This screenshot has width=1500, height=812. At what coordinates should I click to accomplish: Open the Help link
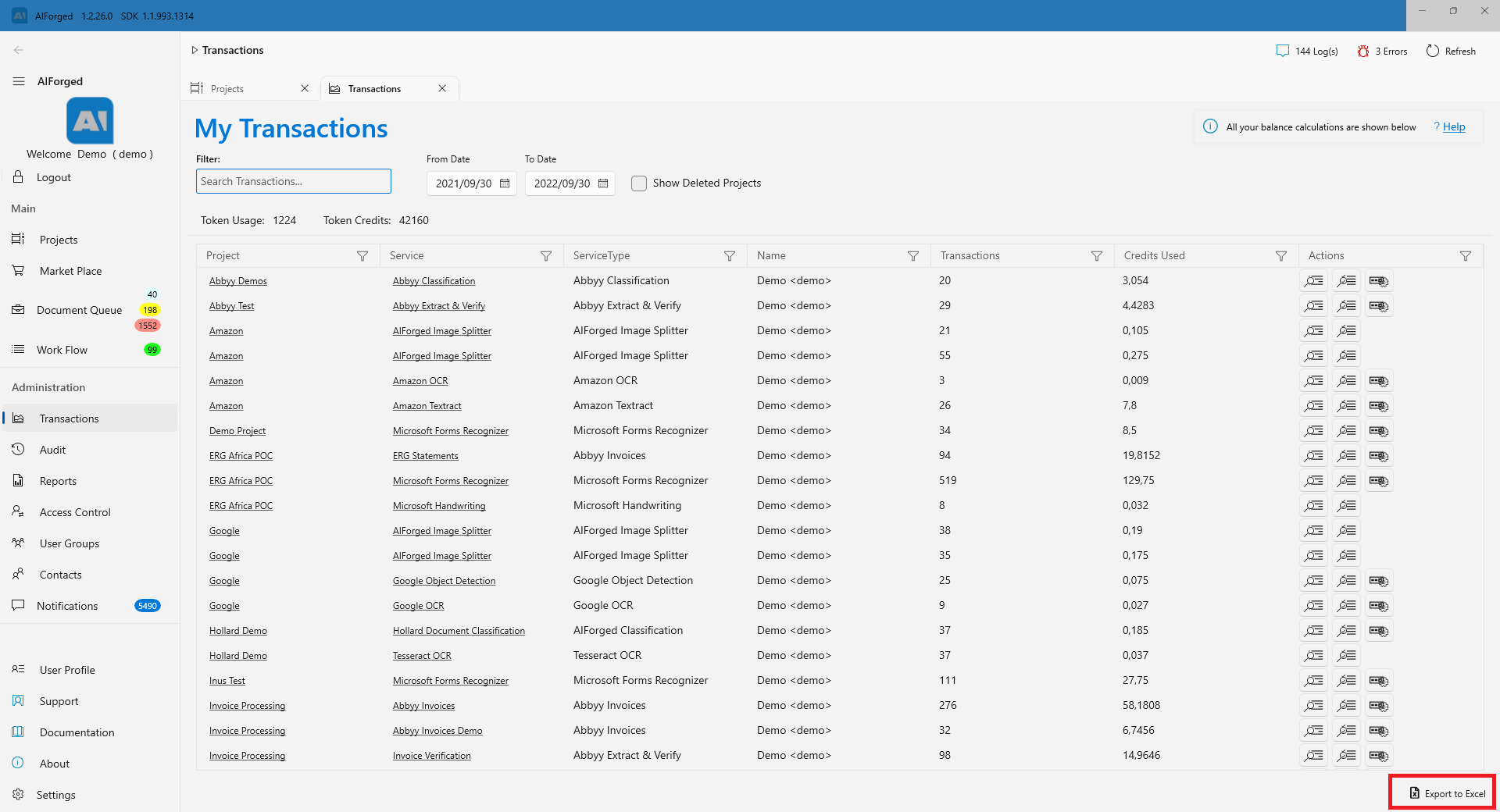tap(1453, 127)
